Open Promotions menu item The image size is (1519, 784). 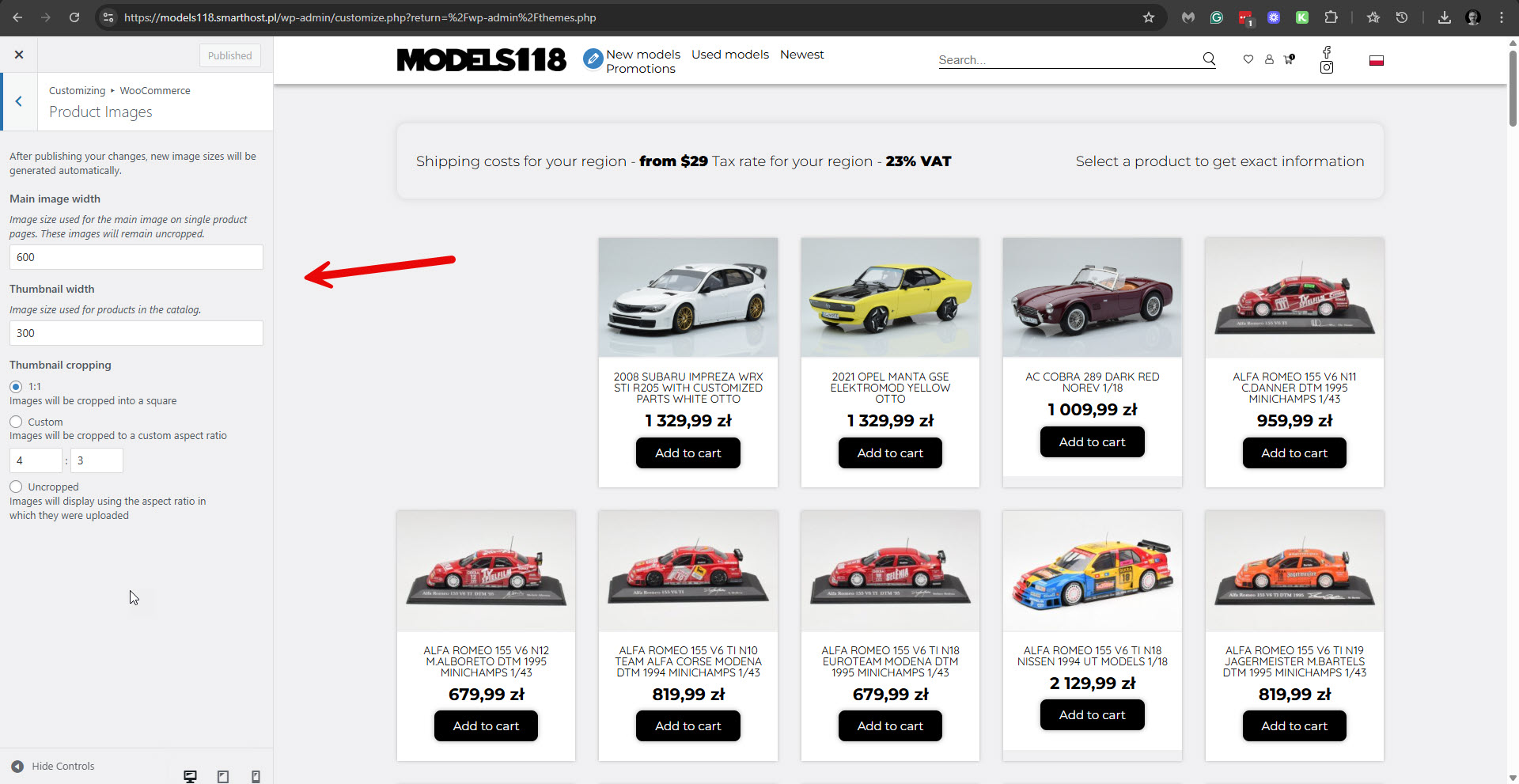[641, 69]
